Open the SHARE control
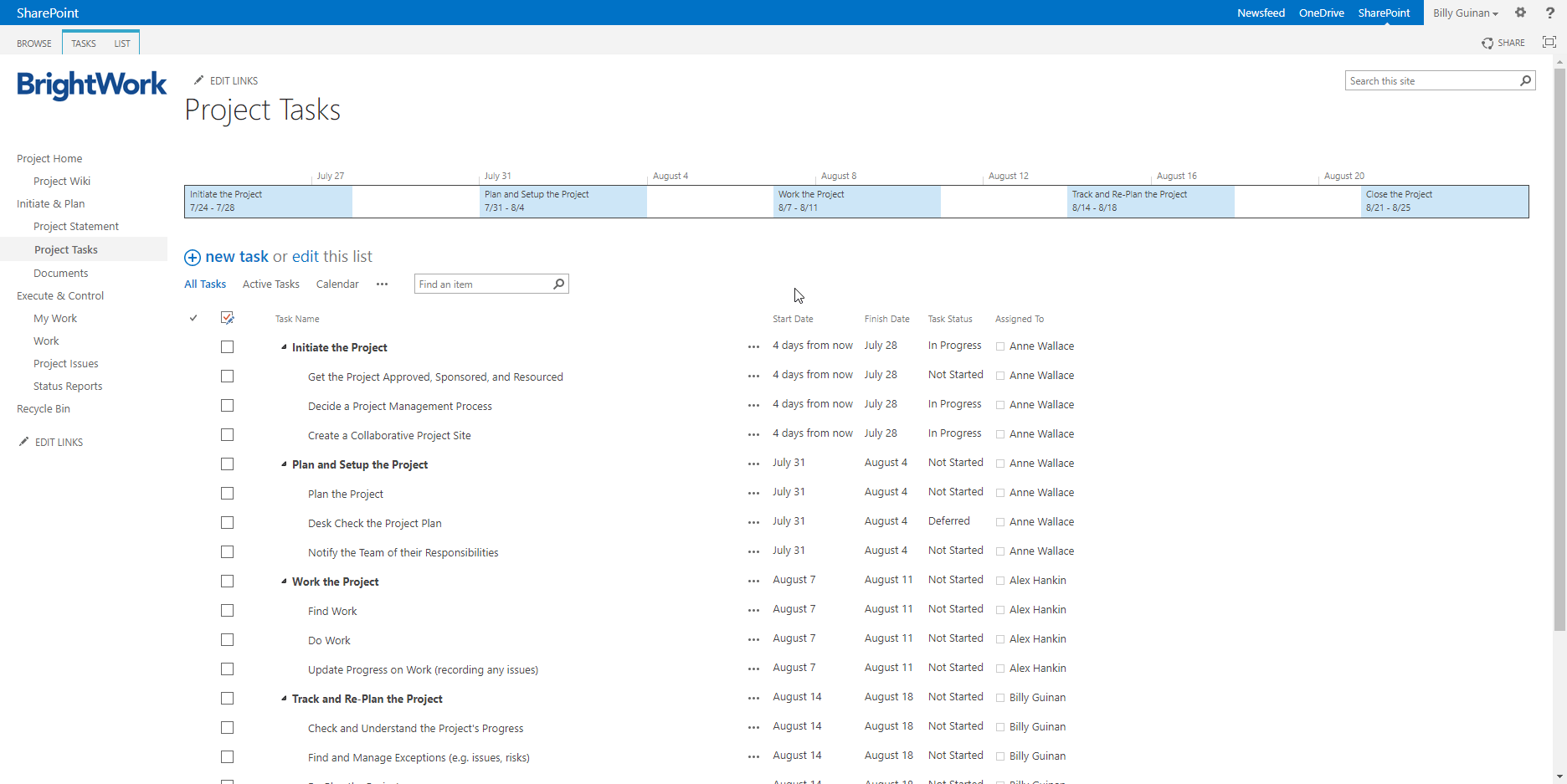1567x784 pixels. (x=1503, y=43)
